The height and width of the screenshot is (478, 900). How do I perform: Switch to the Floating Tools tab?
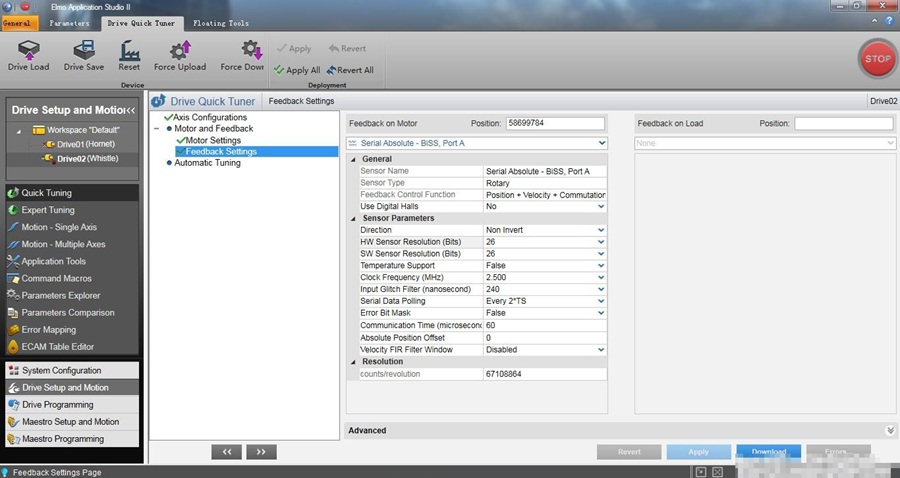click(221, 22)
